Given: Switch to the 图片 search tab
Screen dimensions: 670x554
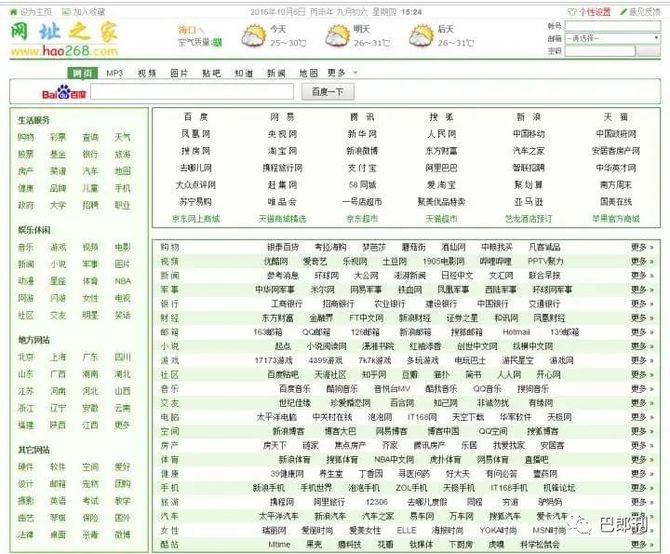Looking at the screenshot, I should click(x=179, y=73).
